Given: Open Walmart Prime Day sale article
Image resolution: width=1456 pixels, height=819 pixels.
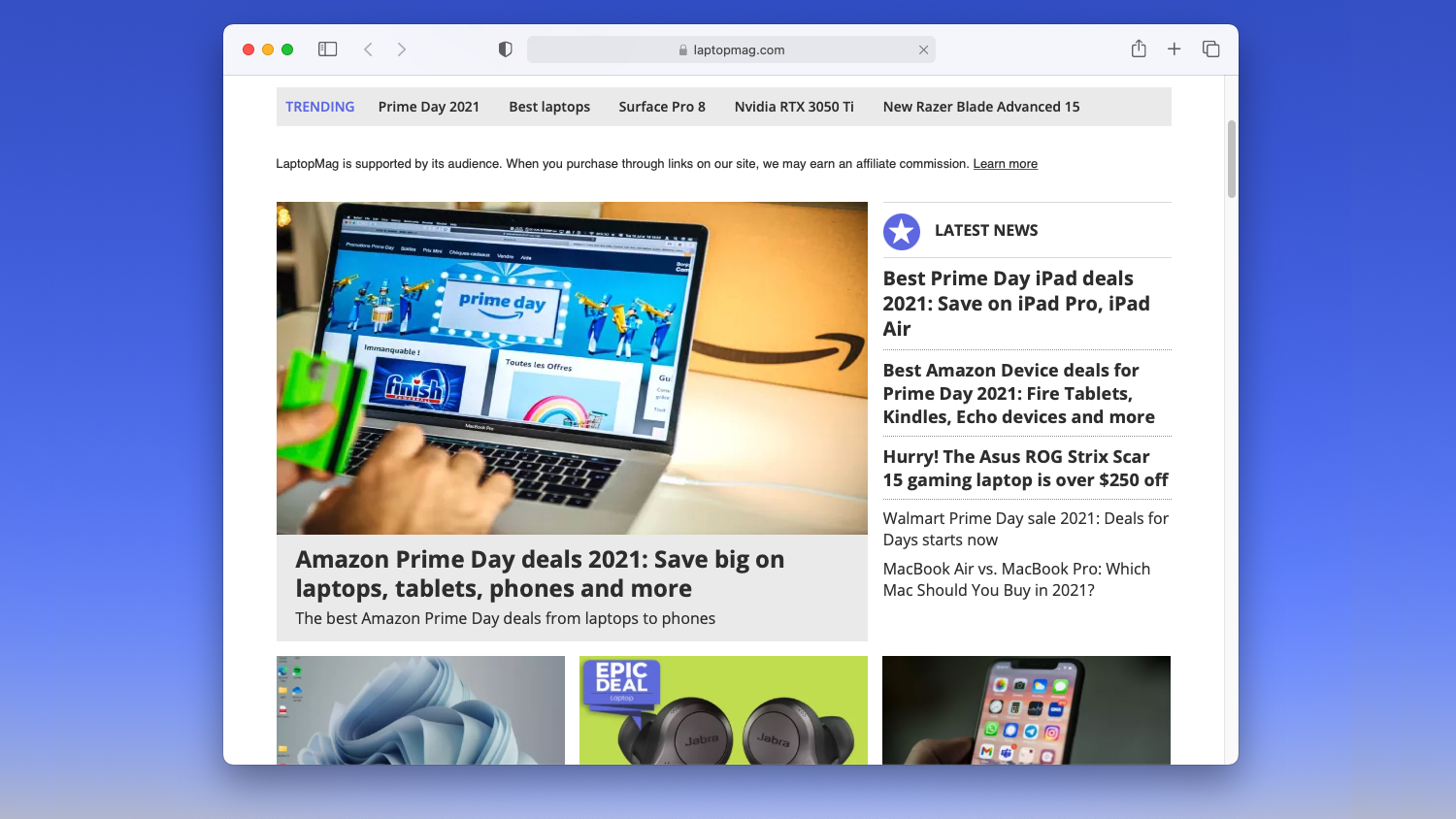Looking at the screenshot, I should click(1026, 529).
